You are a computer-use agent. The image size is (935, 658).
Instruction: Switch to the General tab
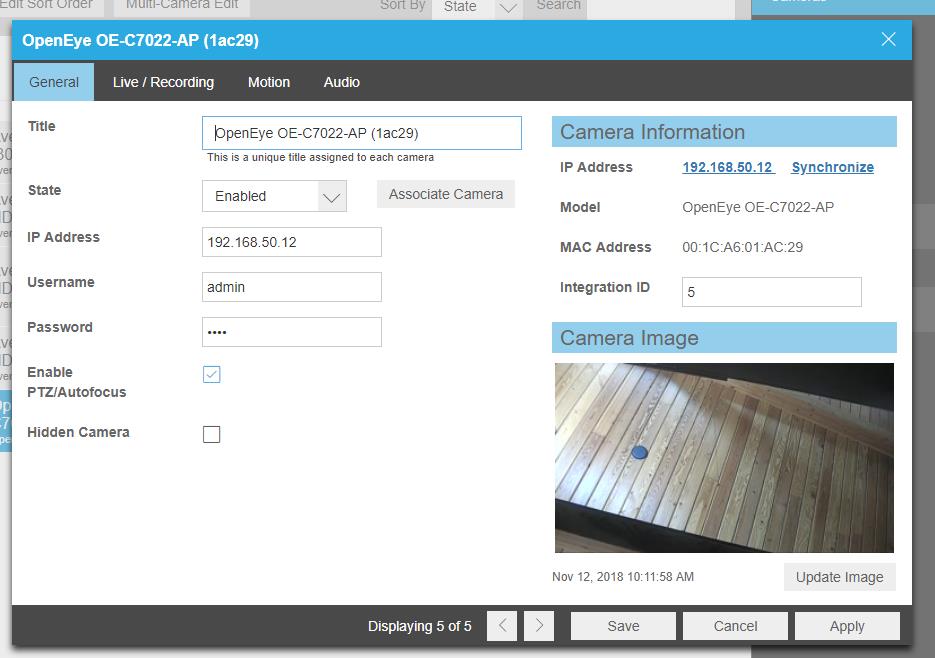point(54,82)
